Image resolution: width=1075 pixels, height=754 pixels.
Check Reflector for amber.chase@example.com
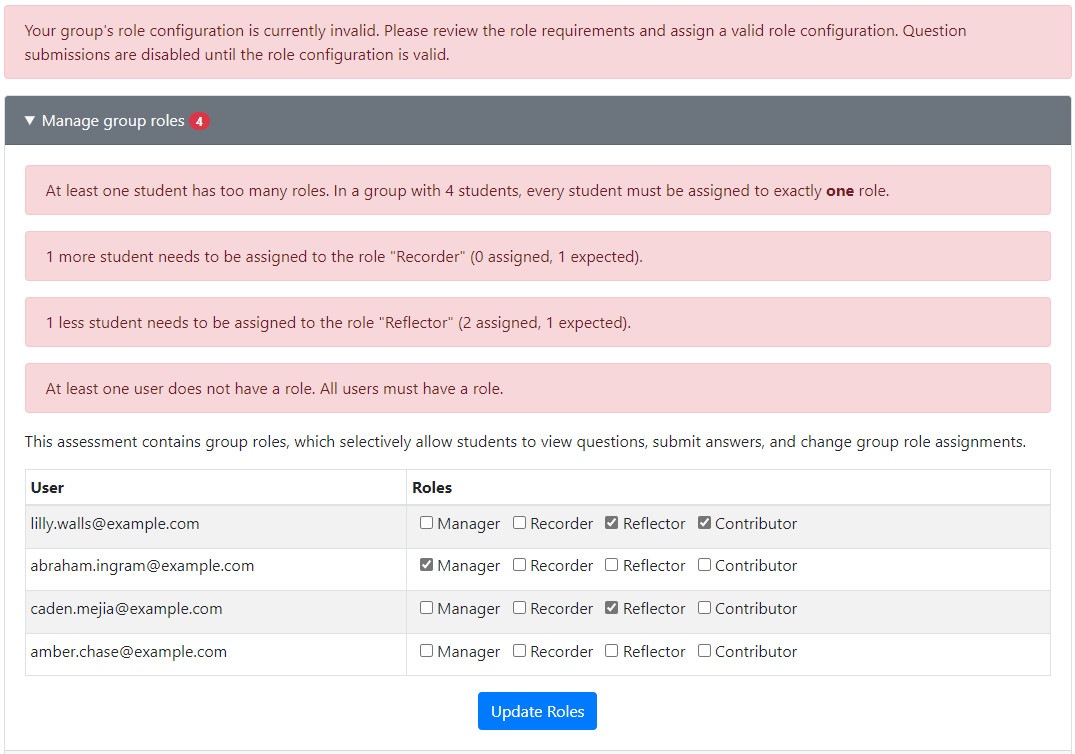(612, 650)
